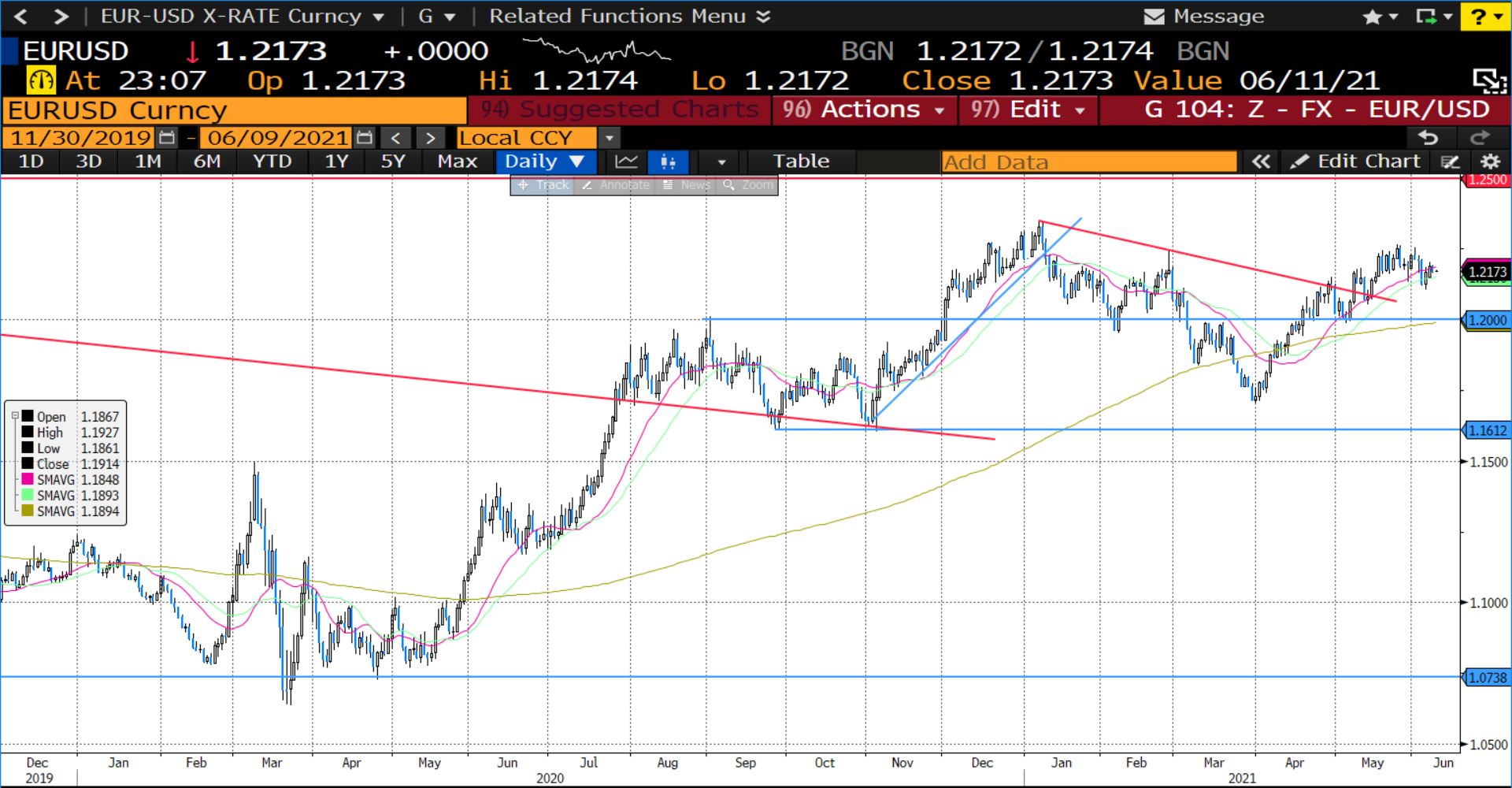Open the window export options icon
The height and width of the screenshot is (788, 1512).
1433,17
